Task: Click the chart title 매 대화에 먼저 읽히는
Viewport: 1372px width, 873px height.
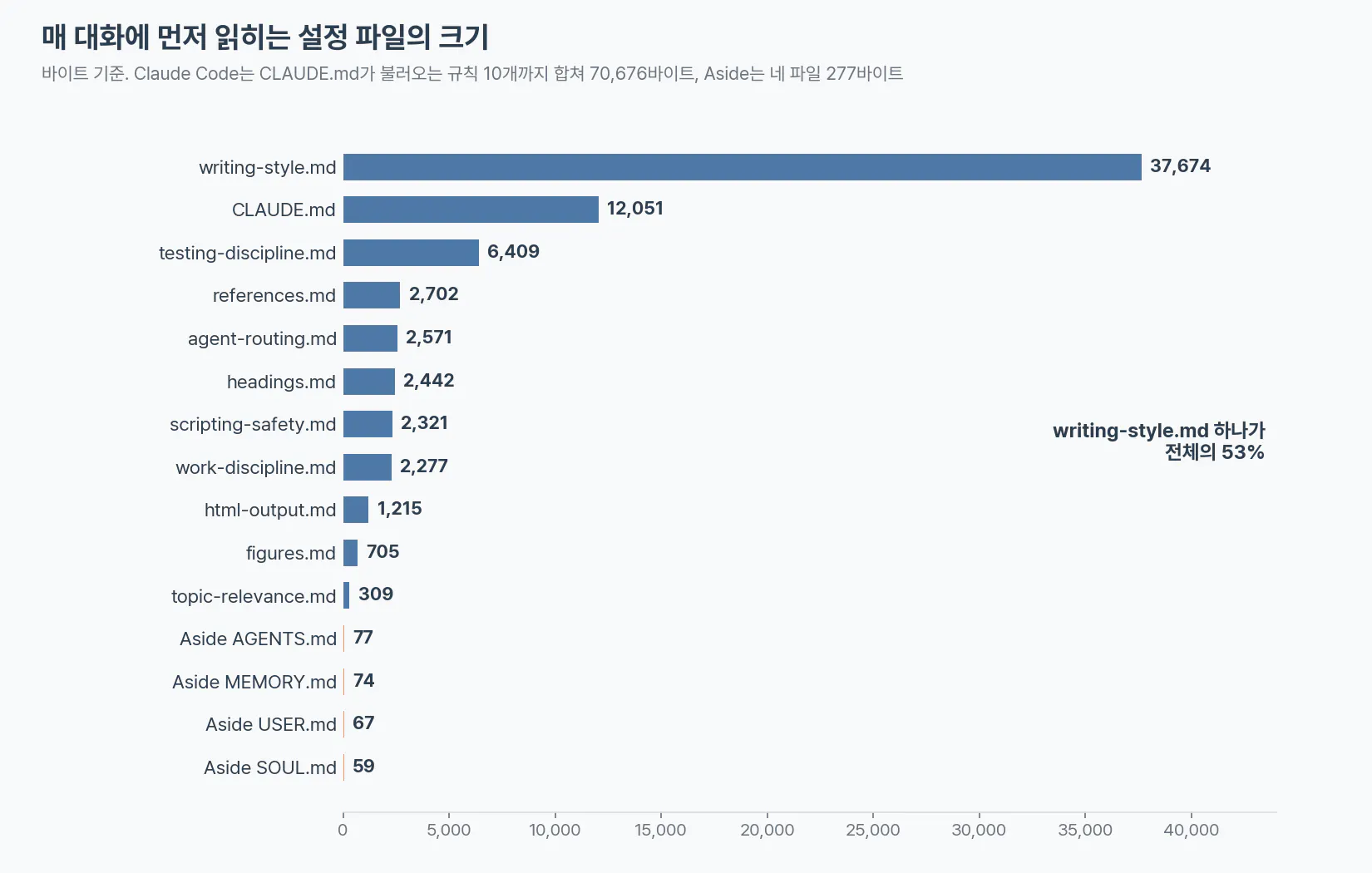Action: [265, 37]
